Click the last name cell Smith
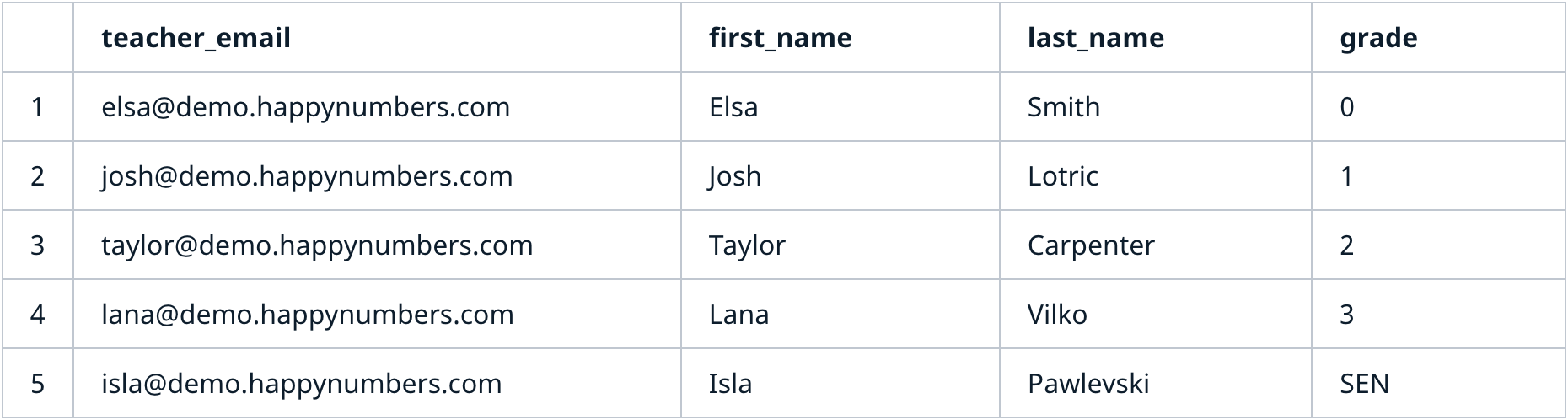 coord(1063,107)
